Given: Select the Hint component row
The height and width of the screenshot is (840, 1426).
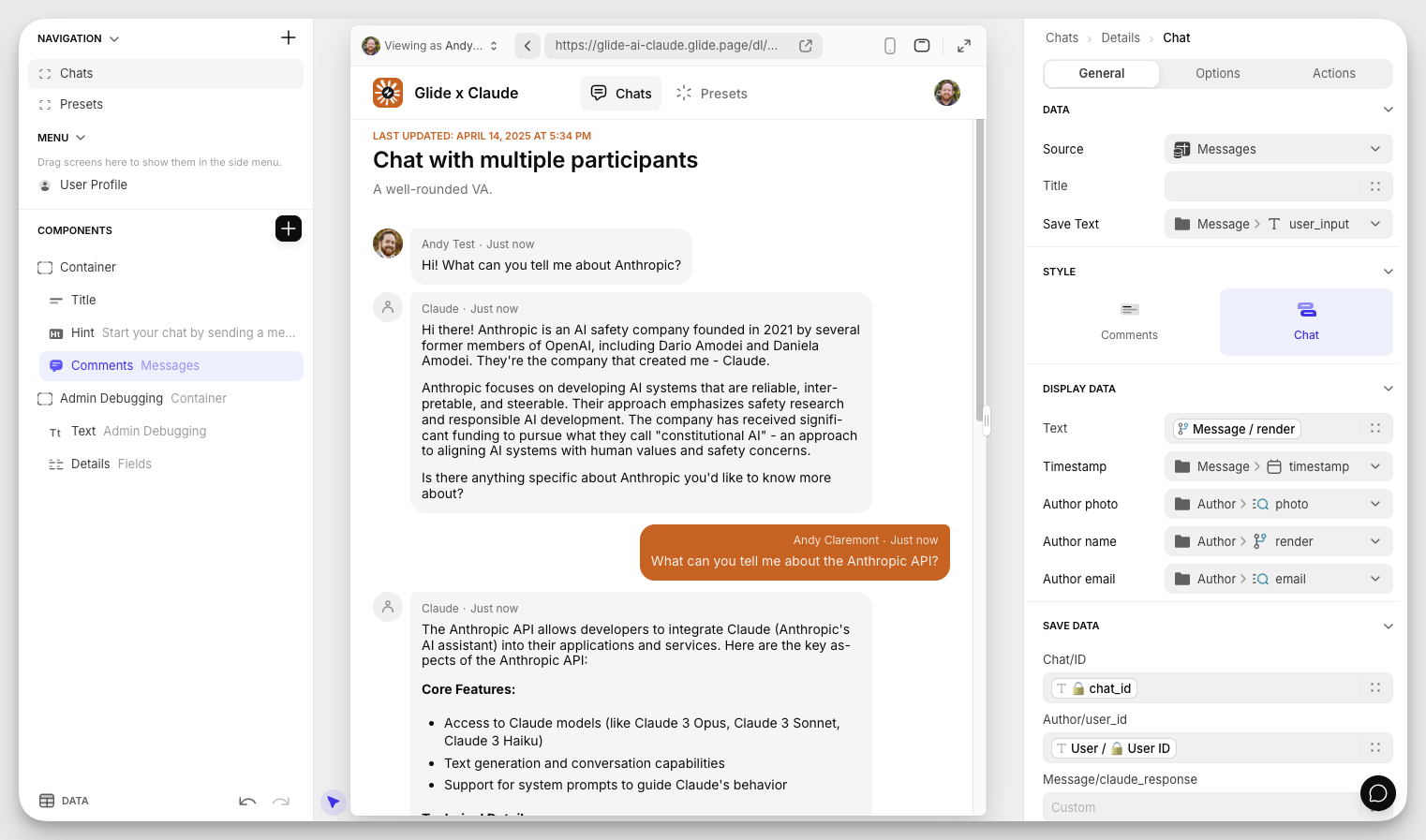Looking at the screenshot, I should pos(171,332).
